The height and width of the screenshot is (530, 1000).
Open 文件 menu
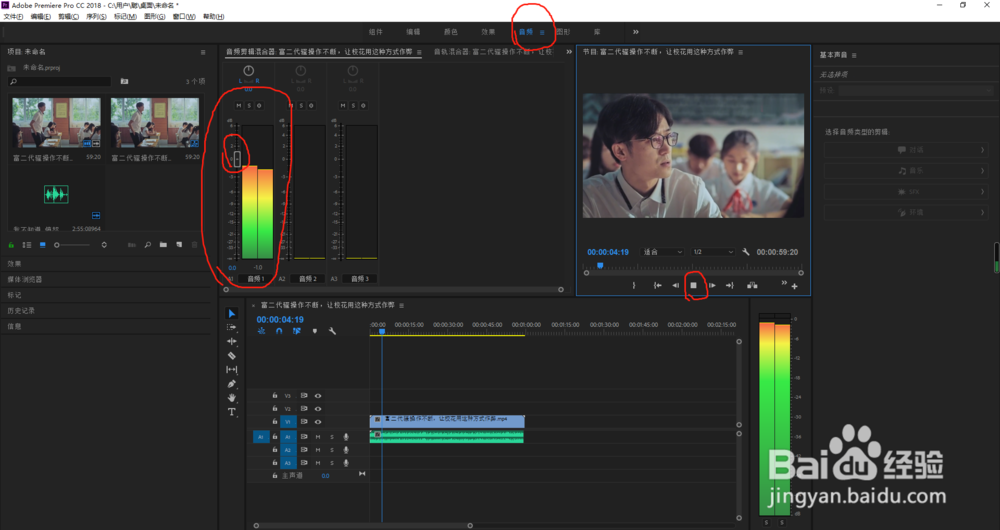pos(13,17)
